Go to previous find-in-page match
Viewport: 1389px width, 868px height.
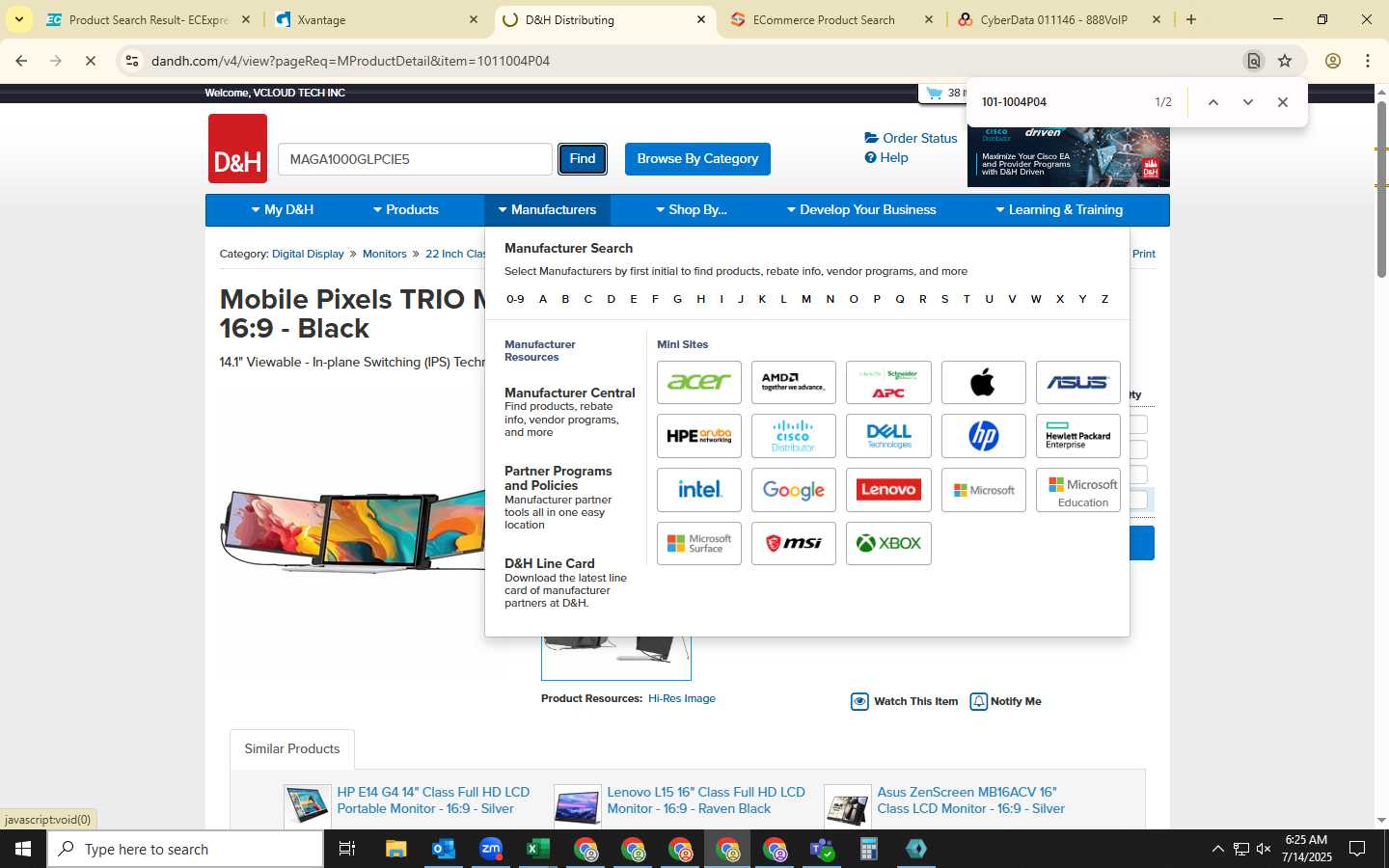1213,102
